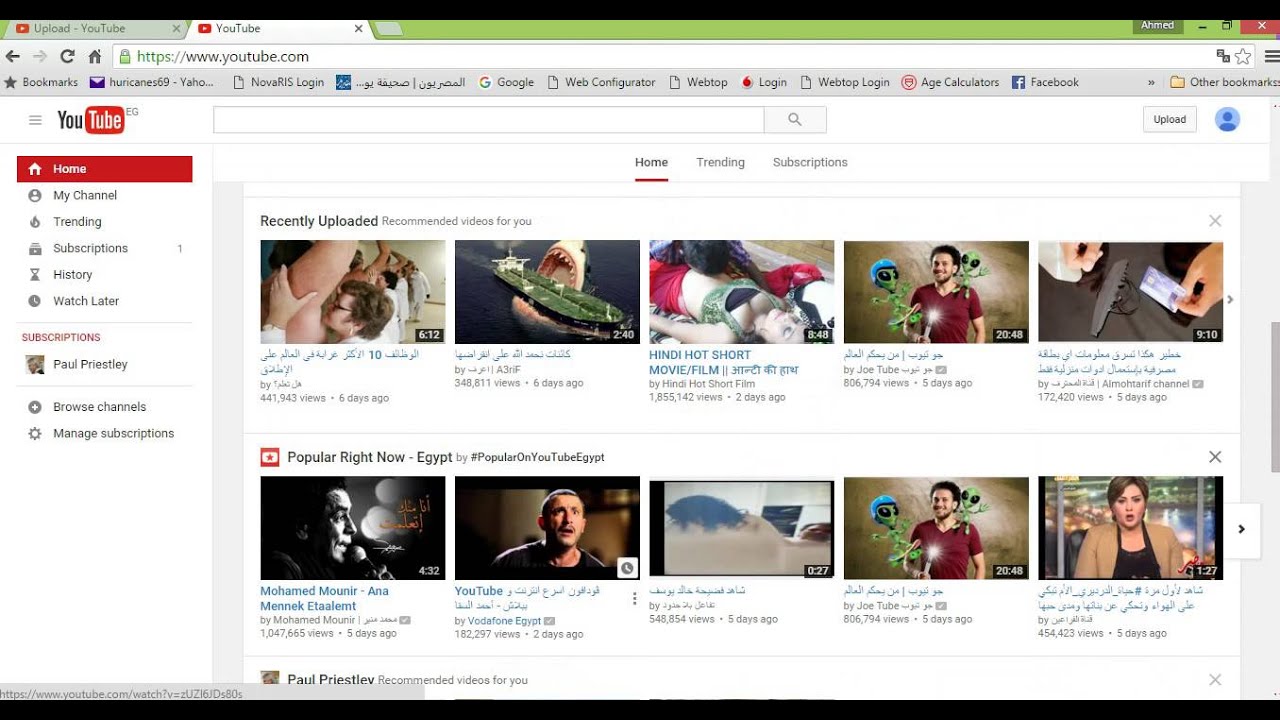Image resolution: width=1280 pixels, height=720 pixels.
Task: Open NovaRIS Login bookmark
Action: point(278,82)
